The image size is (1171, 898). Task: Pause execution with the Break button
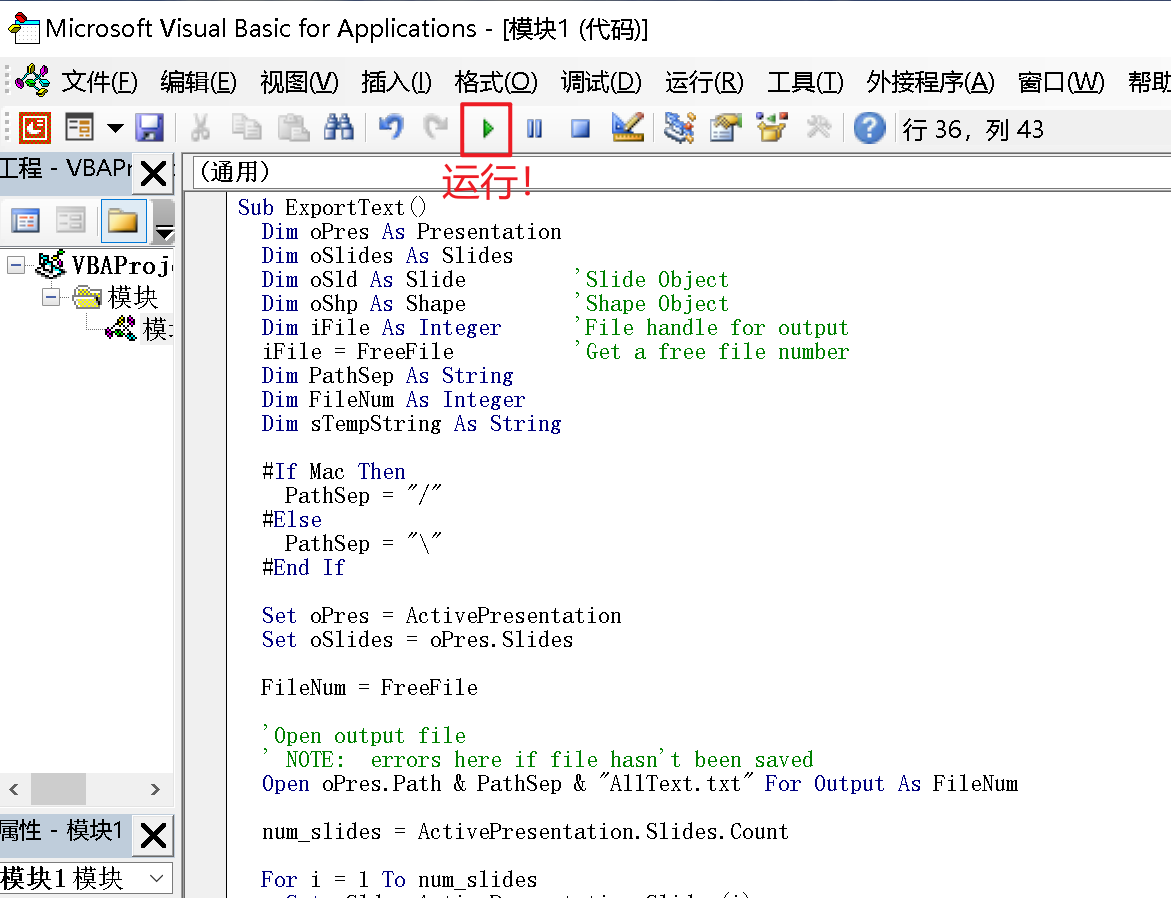[x=534, y=128]
